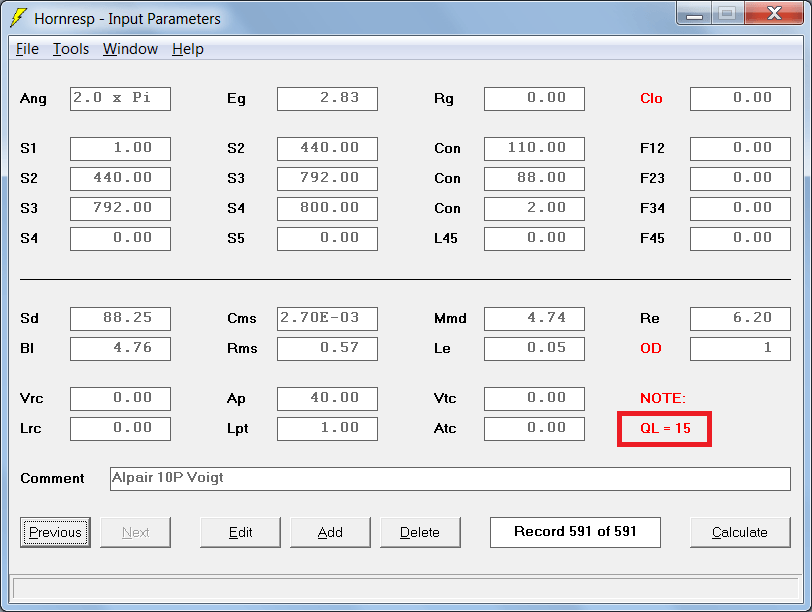This screenshot has height=612, width=812.
Task: Select the Re input field
Action: coord(741,319)
